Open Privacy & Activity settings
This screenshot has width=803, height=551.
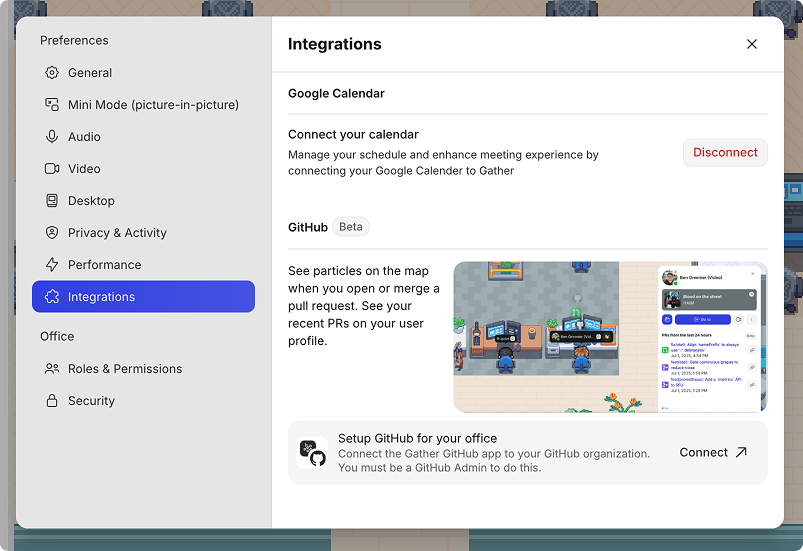click(143, 232)
